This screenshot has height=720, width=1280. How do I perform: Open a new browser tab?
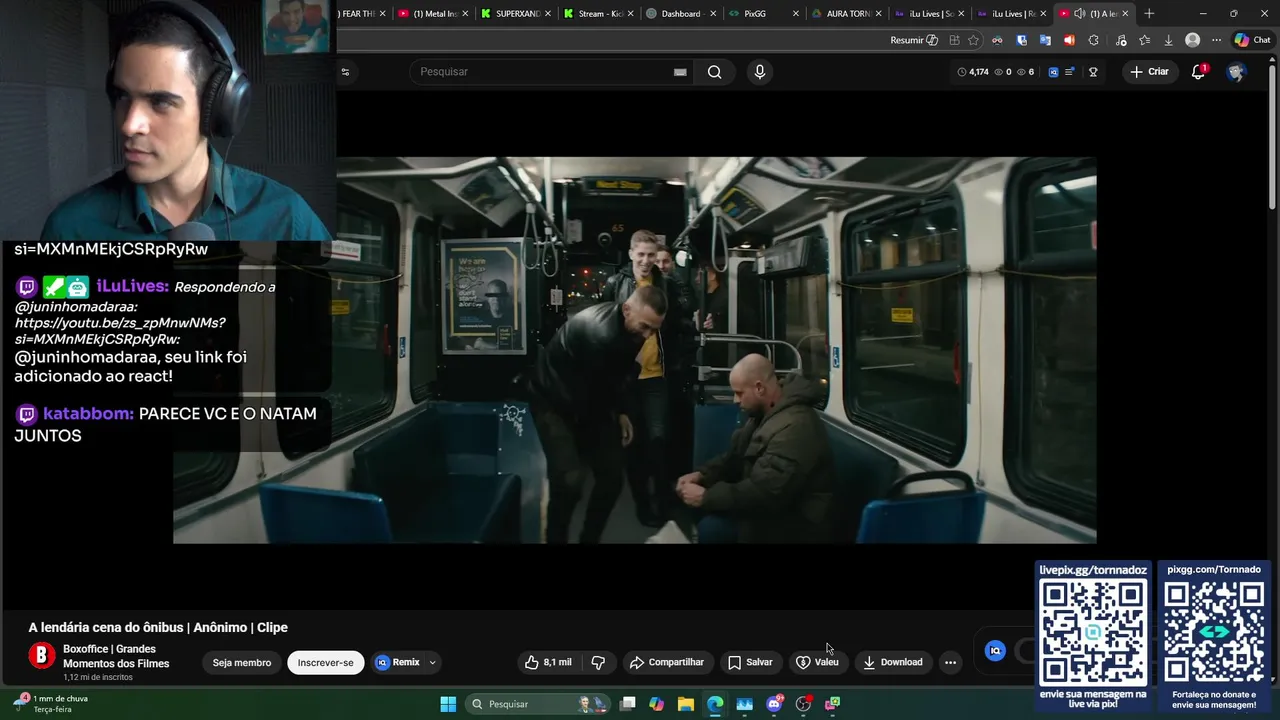click(1149, 14)
